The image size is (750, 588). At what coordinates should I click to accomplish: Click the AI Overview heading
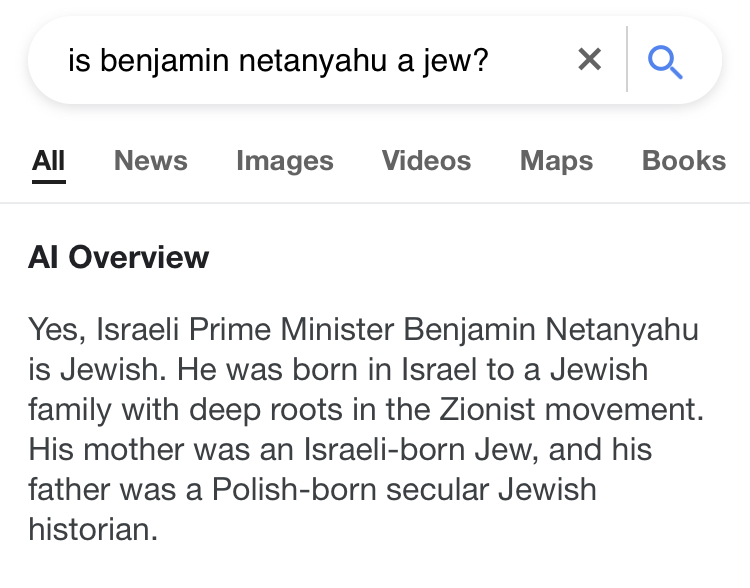point(119,257)
